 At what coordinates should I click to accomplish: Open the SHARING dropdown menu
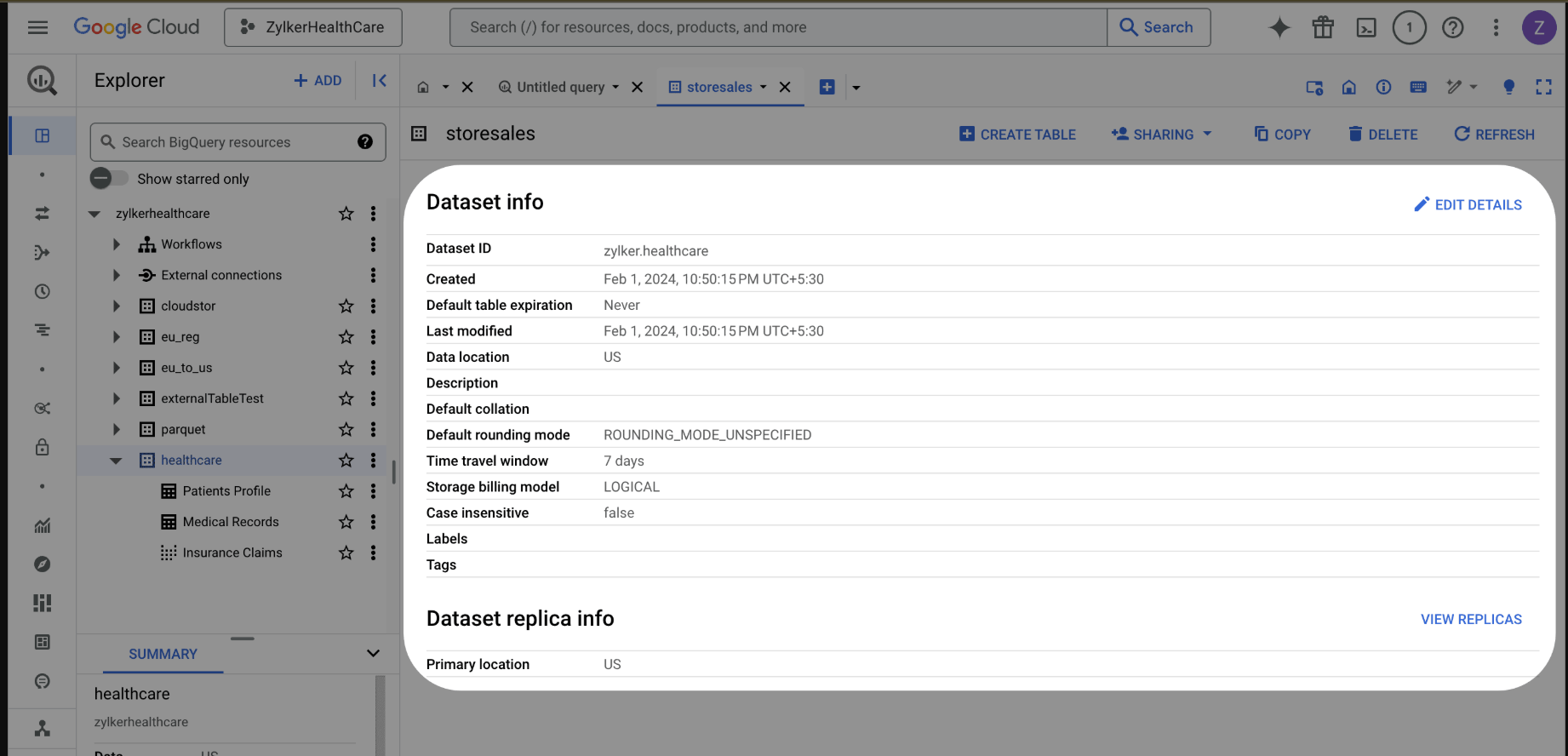[1162, 135]
